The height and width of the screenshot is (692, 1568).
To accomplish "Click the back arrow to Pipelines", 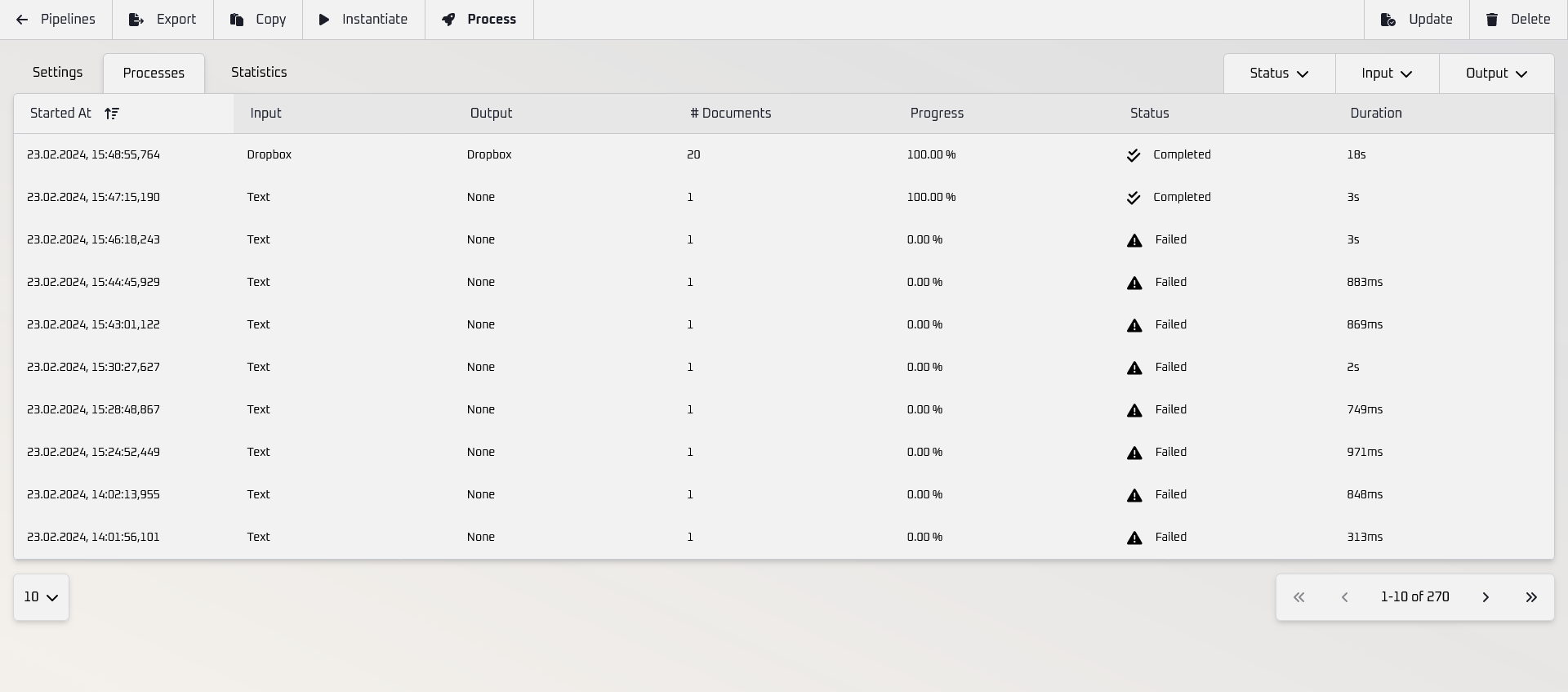I will [22, 20].
